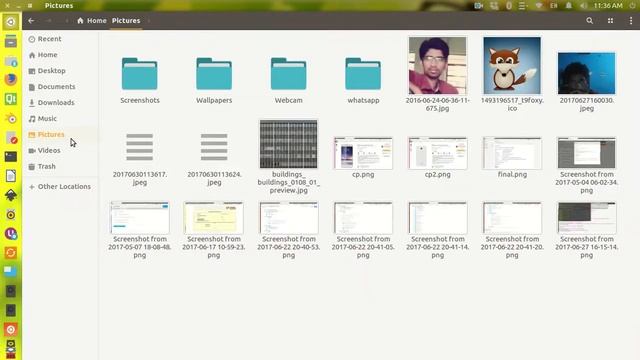Select the final.png thumbnail

coord(512,153)
